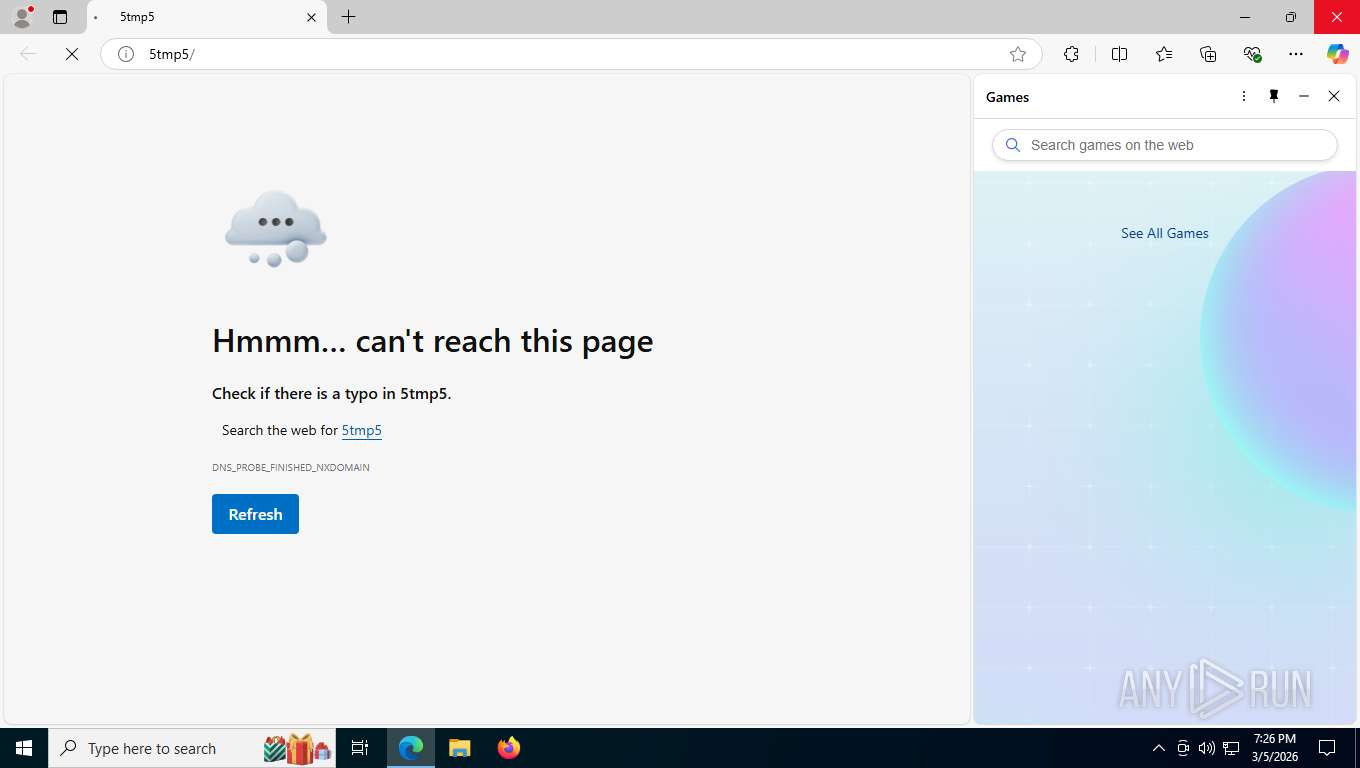The image size is (1360, 768).
Task: Minimize the Games panel
Action: [1304, 96]
